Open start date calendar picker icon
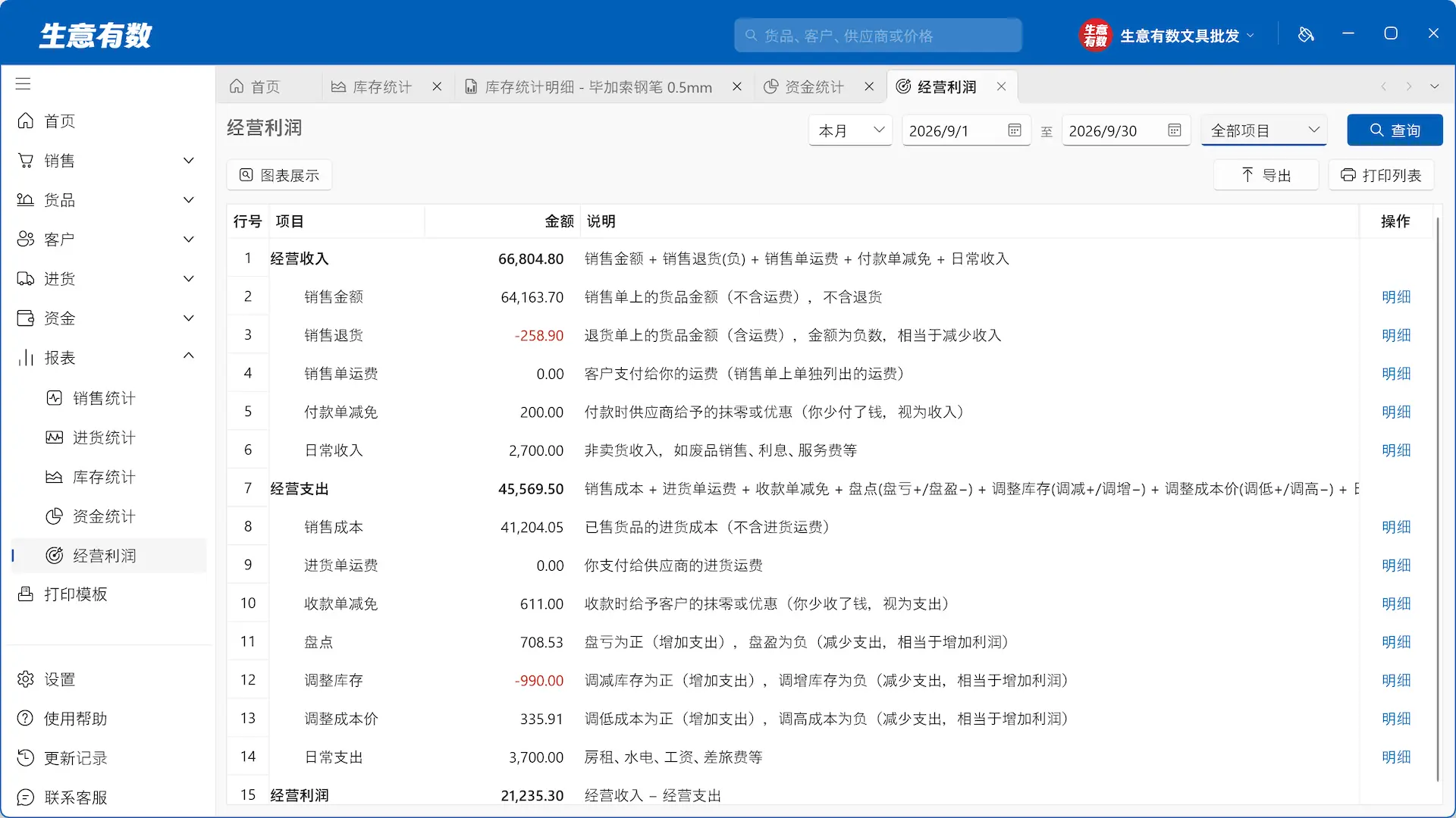1456x818 pixels. pyautogui.click(x=1015, y=130)
